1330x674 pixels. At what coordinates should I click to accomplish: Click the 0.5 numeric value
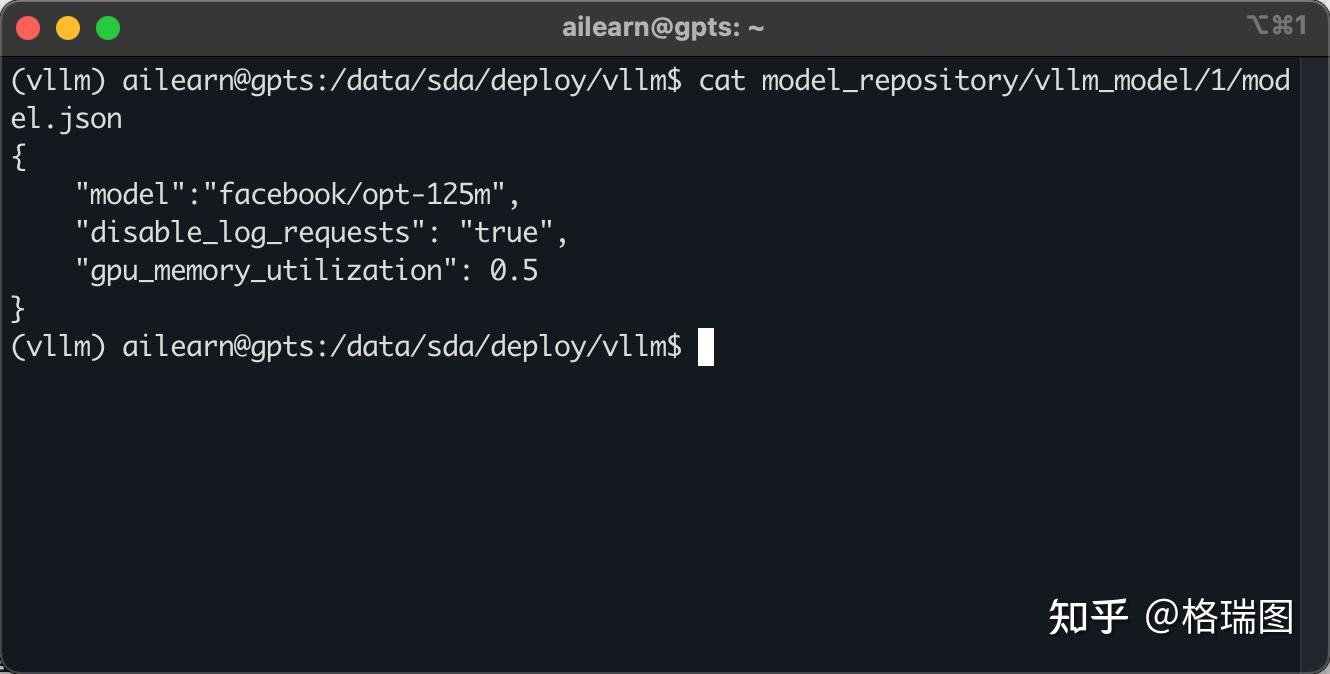pos(514,271)
